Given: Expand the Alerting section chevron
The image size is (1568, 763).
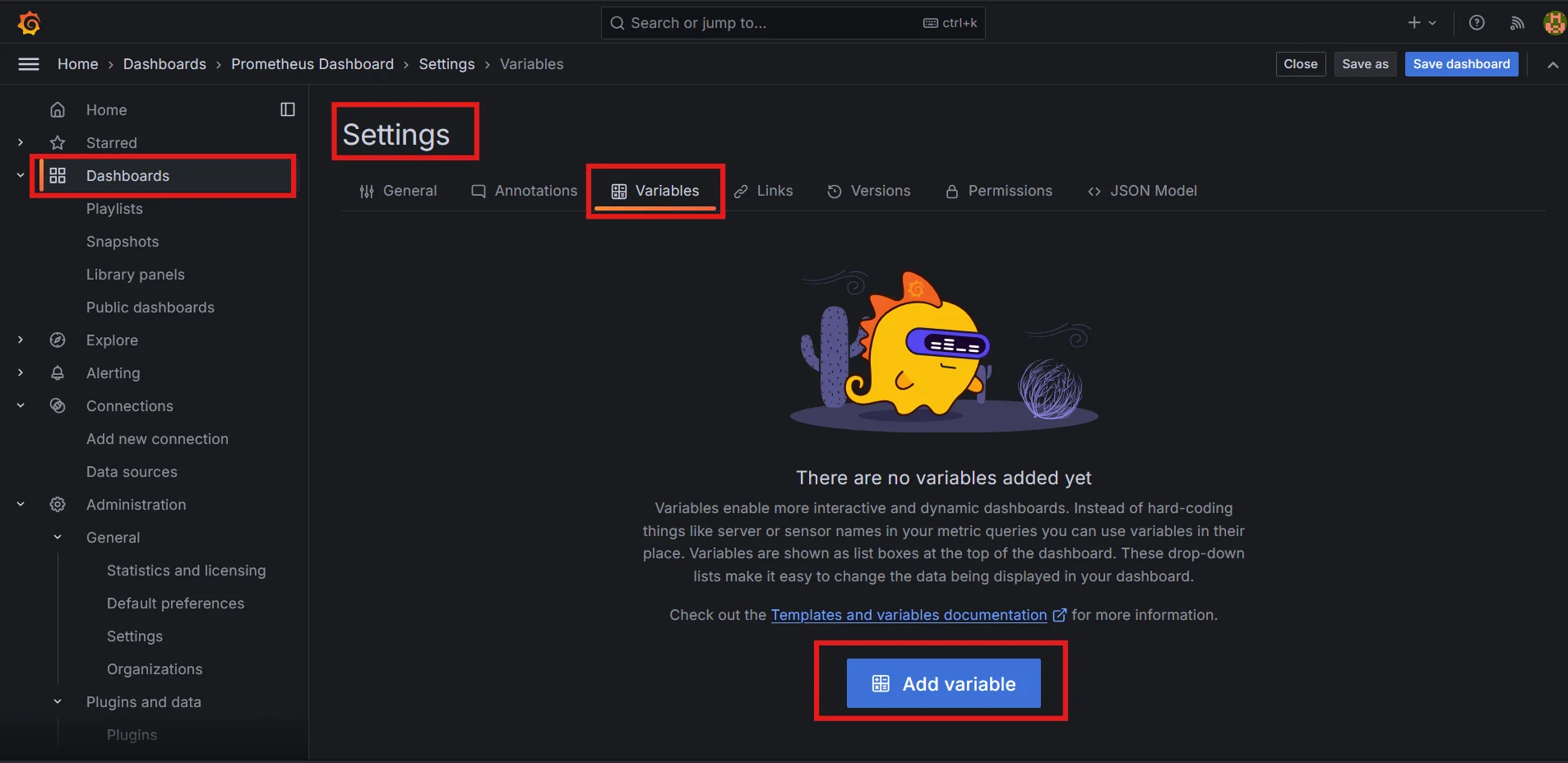Looking at the screenshot, I should pyautogui.click(x=21, y=372).
